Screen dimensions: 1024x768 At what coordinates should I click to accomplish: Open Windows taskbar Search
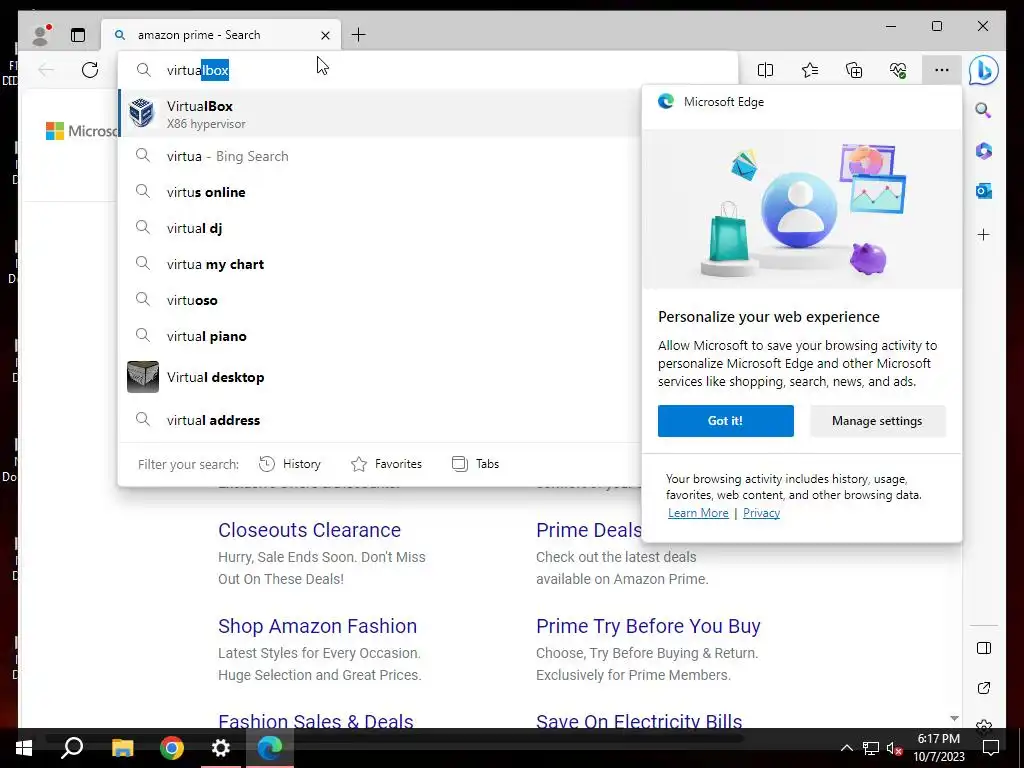click(72, 748)
